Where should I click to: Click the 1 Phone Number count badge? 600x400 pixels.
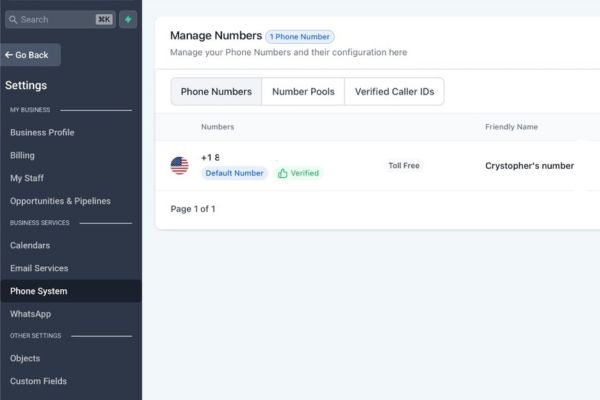[x=300, y=37]
